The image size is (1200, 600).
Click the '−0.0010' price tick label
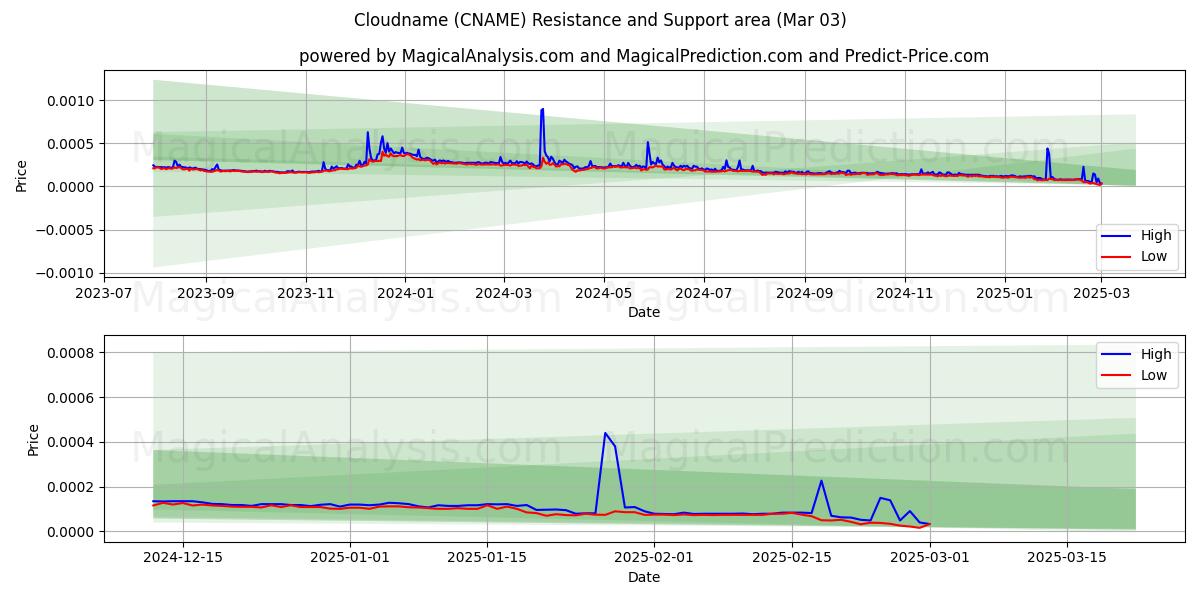click(x=67, y=273)
